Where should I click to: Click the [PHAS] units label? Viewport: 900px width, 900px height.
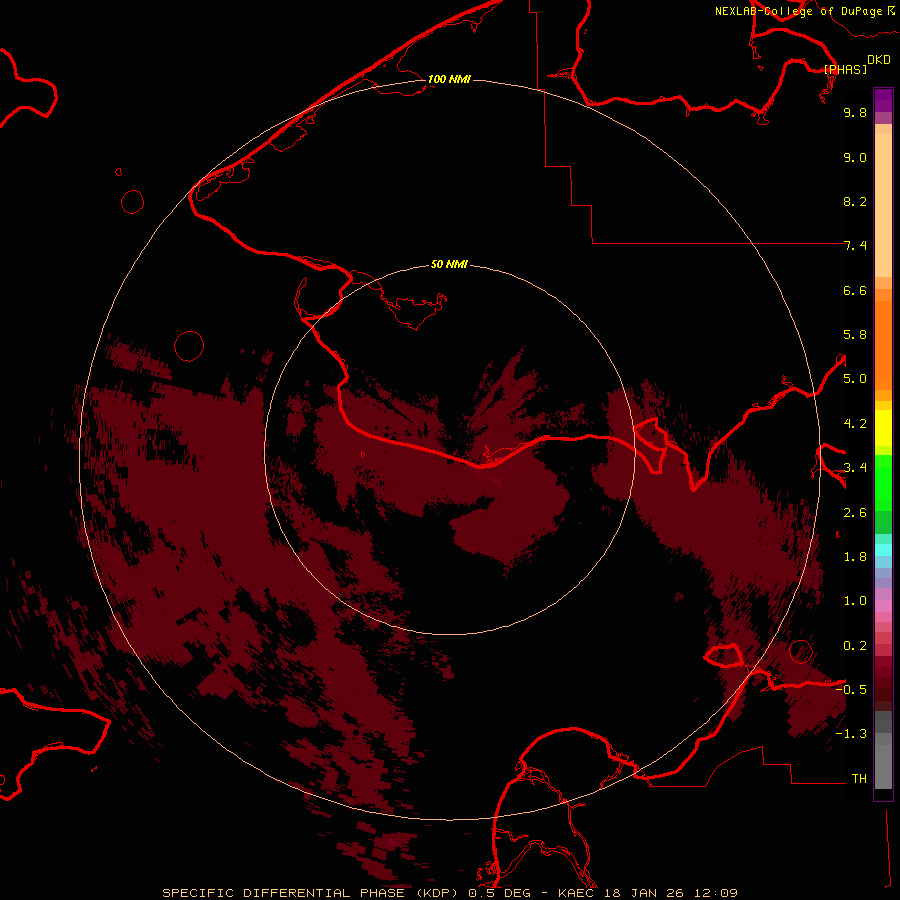tap(845, 70)
